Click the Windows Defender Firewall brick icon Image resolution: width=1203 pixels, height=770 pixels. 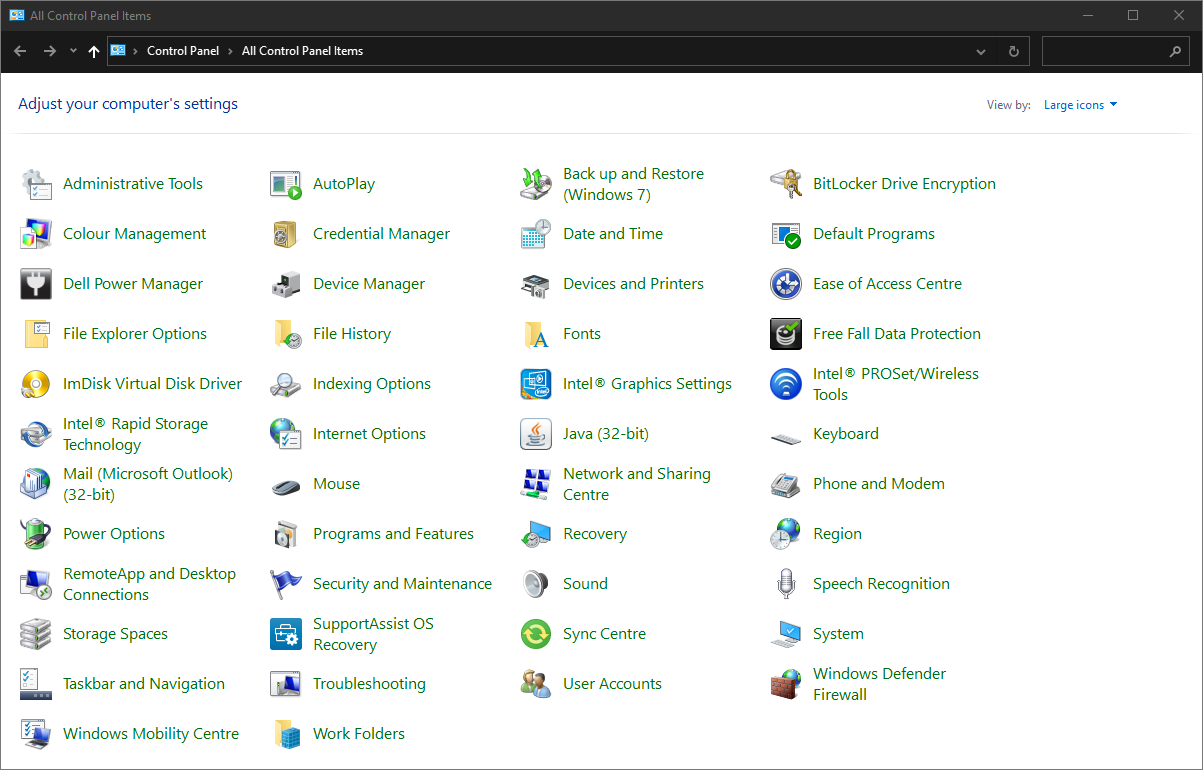(x=786, y=684)
